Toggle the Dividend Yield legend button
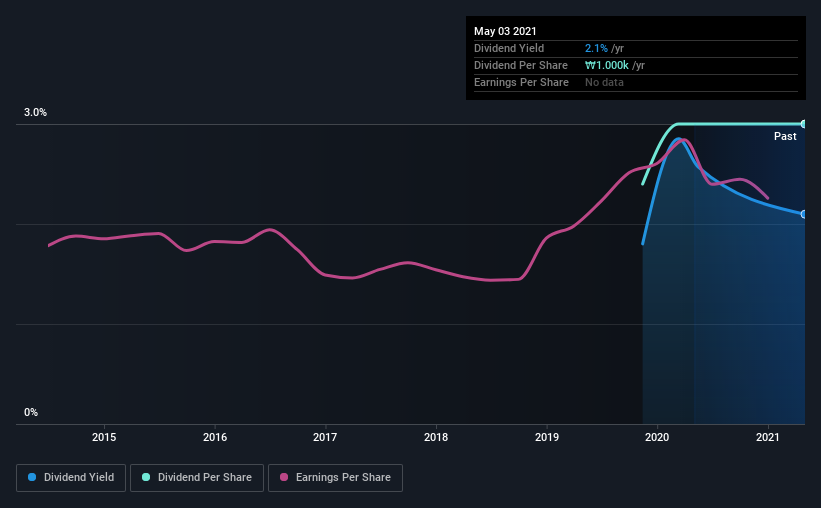 point(71,478)
